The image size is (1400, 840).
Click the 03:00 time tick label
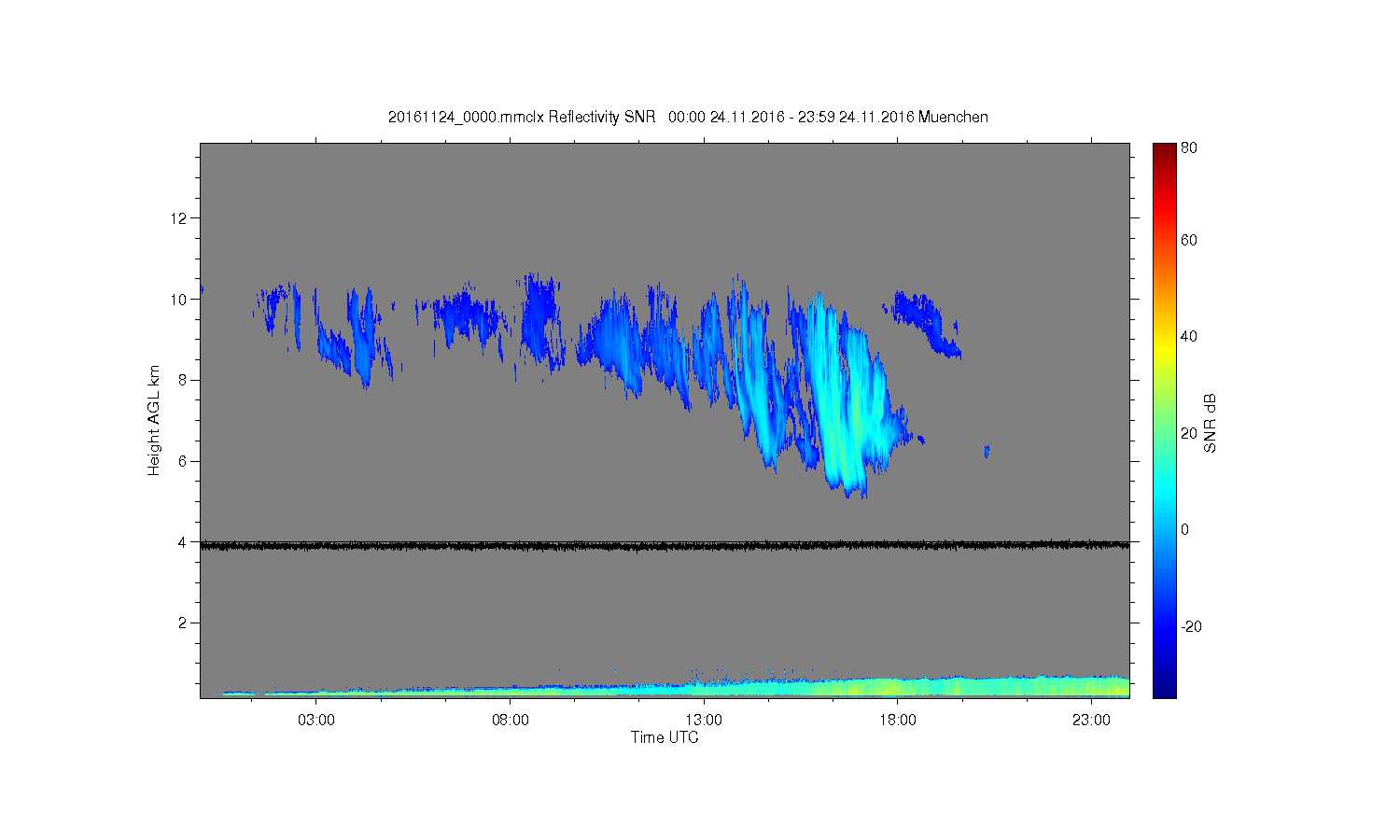(316, 721)
